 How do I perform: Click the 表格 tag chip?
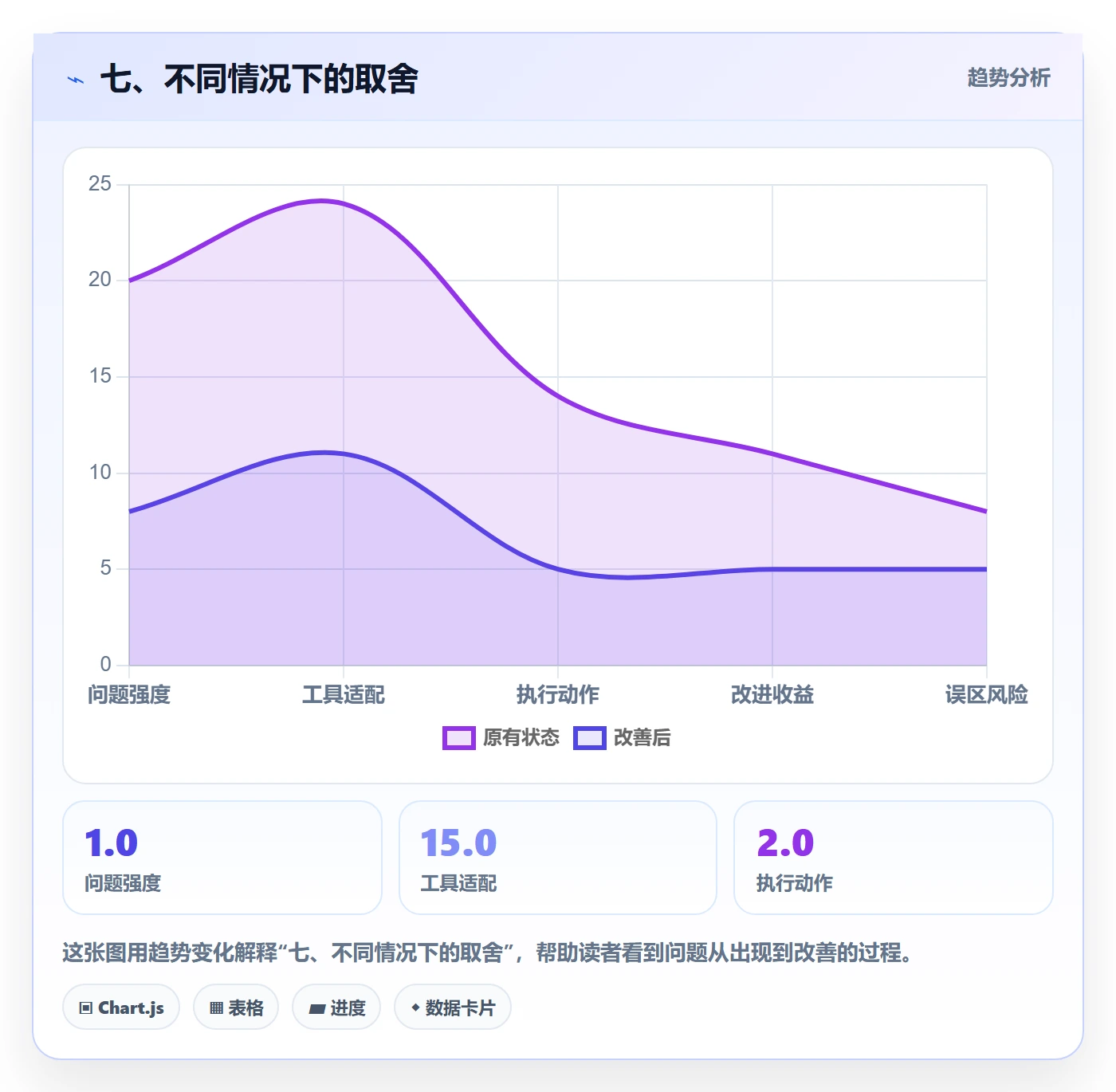[236, 1008]
